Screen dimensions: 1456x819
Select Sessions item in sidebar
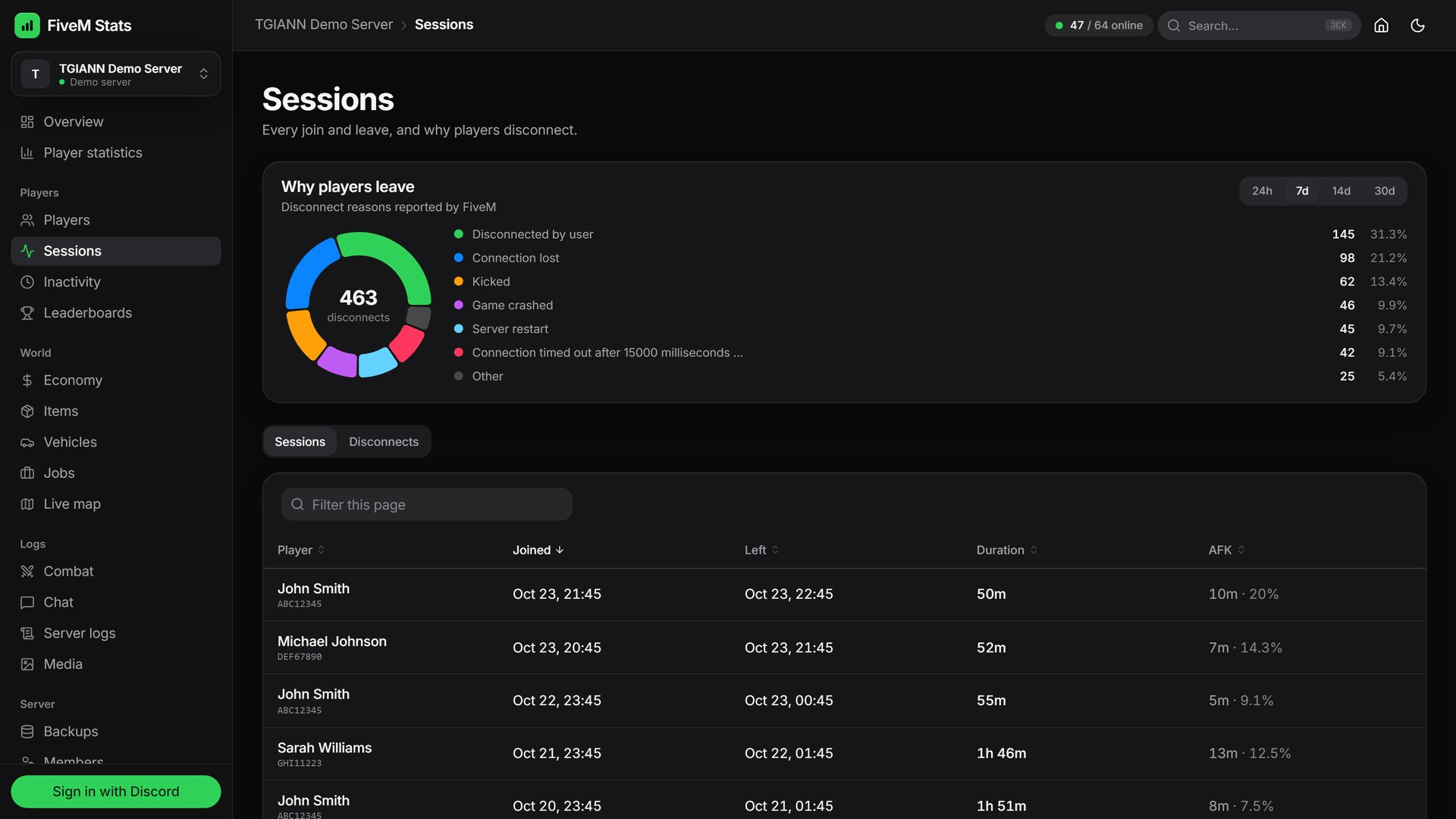(x=116, y=251)
